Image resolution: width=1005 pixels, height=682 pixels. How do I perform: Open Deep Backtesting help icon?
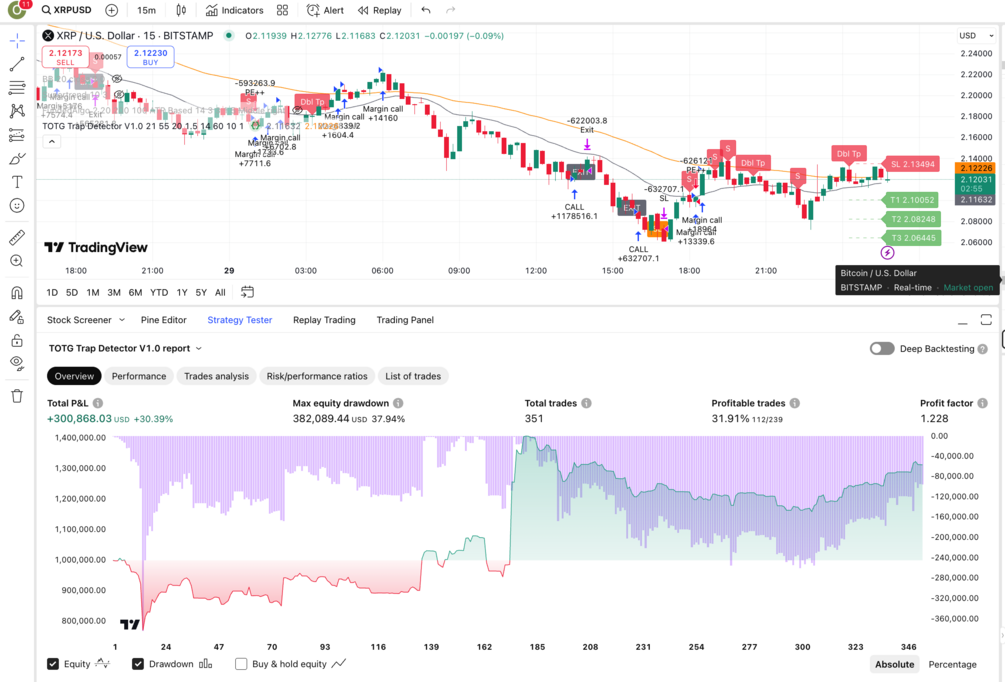coord(983,349)
